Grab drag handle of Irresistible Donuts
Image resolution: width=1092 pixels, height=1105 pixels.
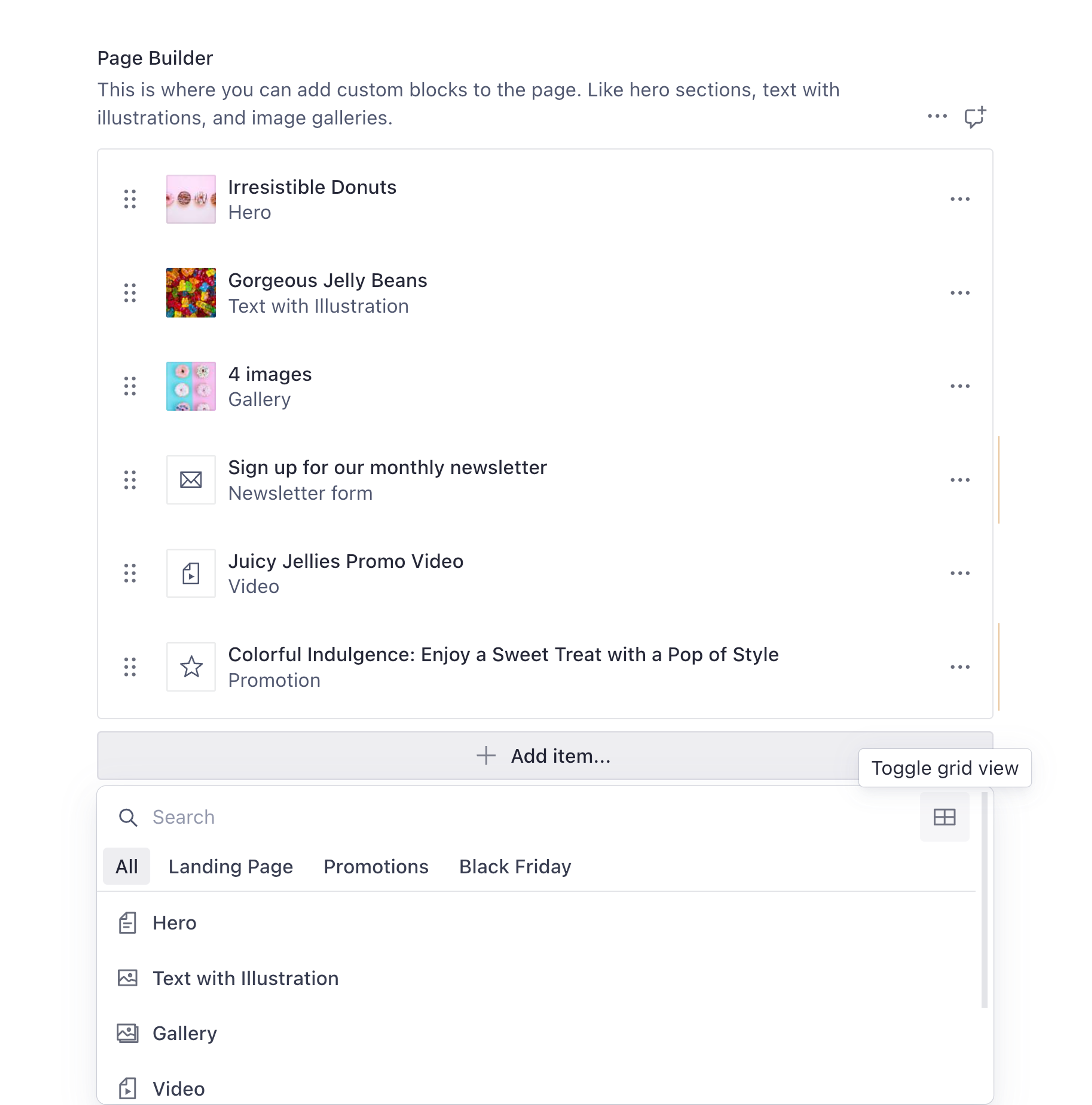130,199
